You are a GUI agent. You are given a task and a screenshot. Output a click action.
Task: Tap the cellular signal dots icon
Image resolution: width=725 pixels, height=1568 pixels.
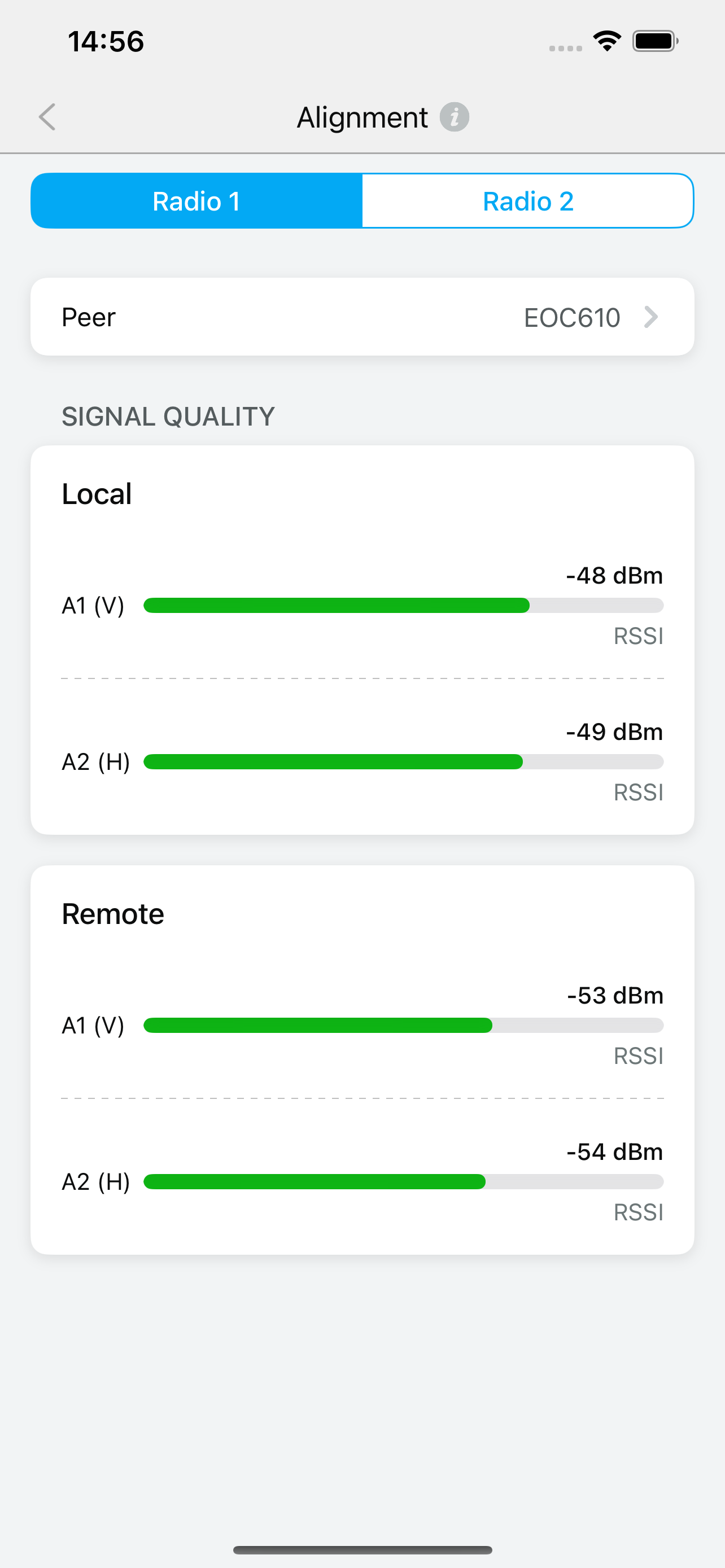pos(566,48)
